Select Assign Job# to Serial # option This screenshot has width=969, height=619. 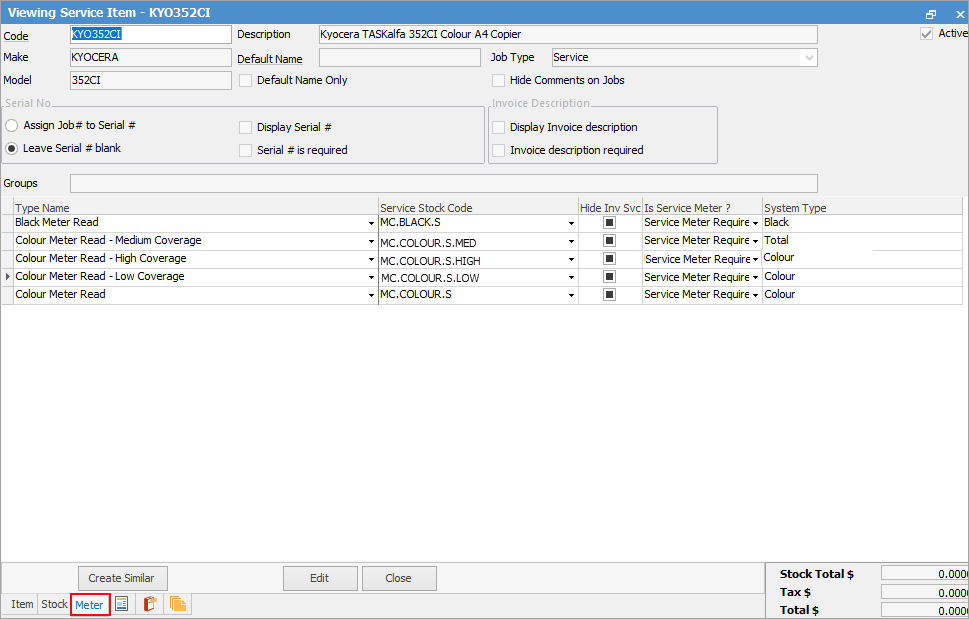(11, 125)
